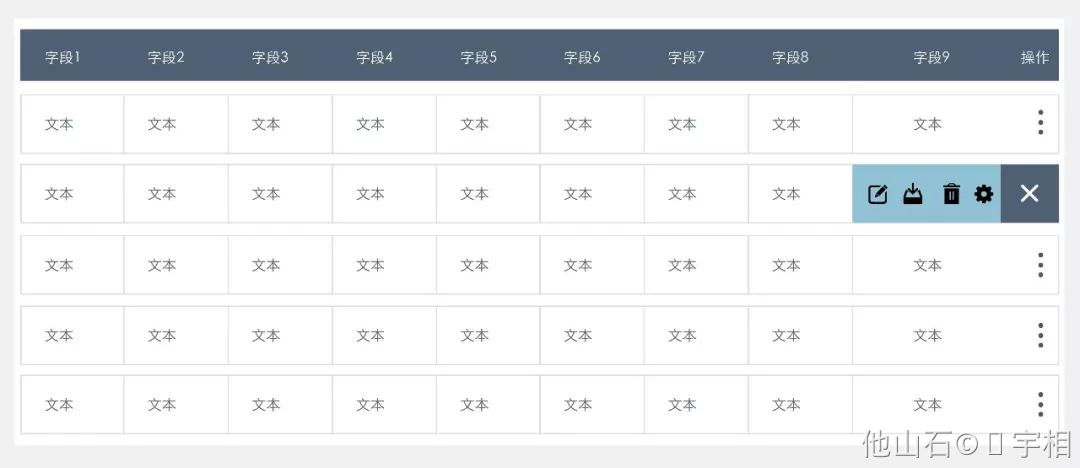Click the edit pencil icon in row two
Screen dimensions: 1080x468
(878, 194)
